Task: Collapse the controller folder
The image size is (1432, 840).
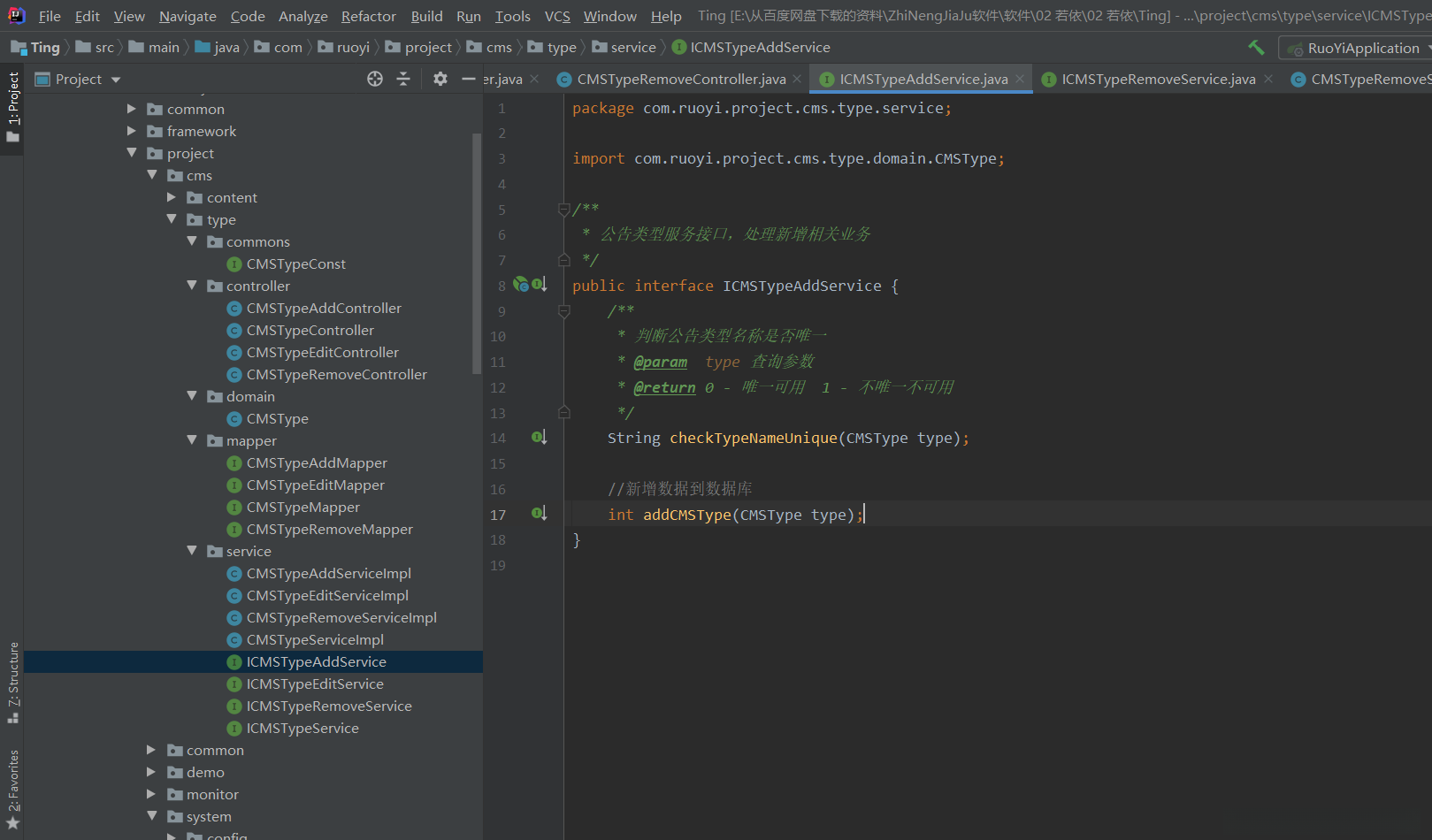Action: pos(192,286)
